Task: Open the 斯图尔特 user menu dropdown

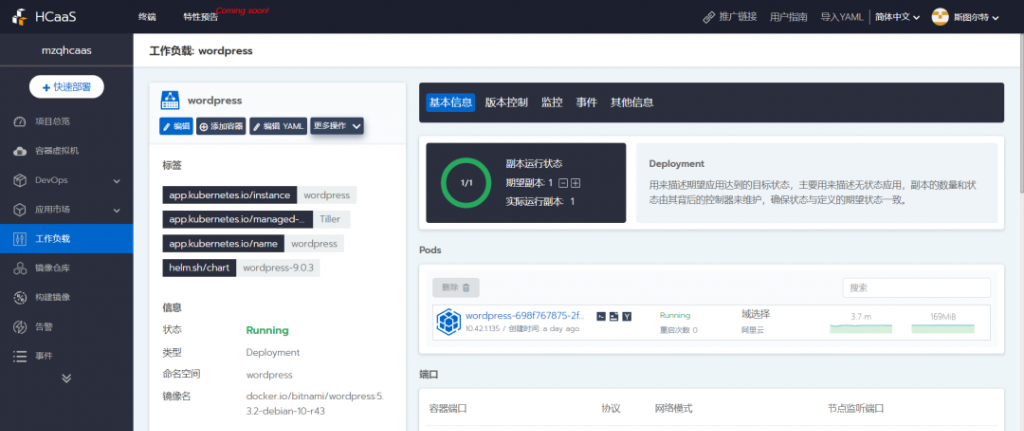Action: click(x=976, y=18)
